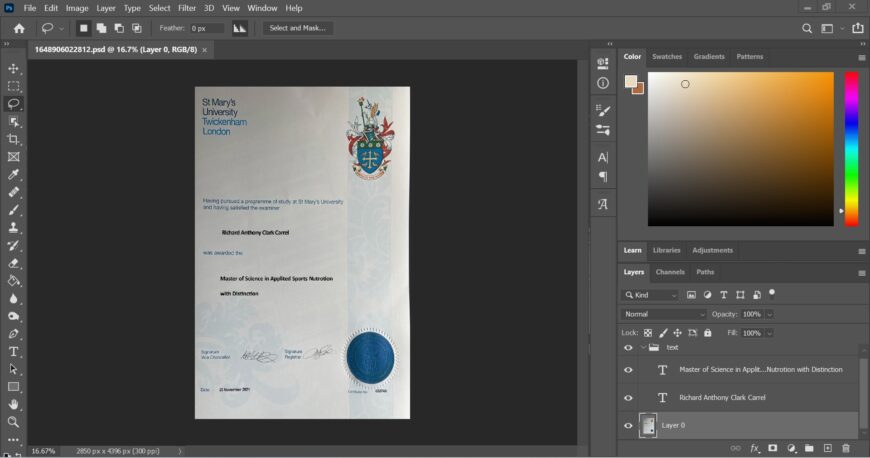
Task: Select the Eraser tool
Action: click(x=13, y=263)
